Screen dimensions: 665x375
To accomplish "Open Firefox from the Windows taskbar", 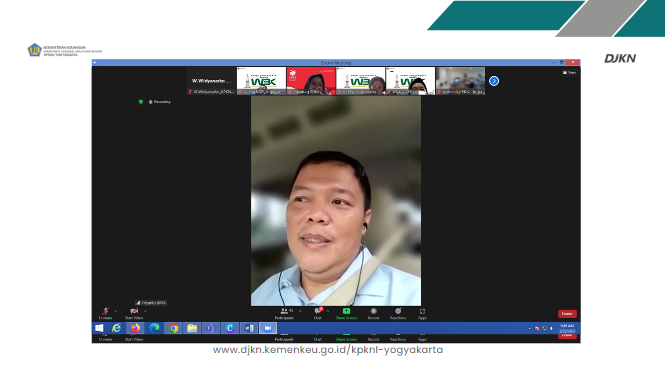I will [135, 328].
